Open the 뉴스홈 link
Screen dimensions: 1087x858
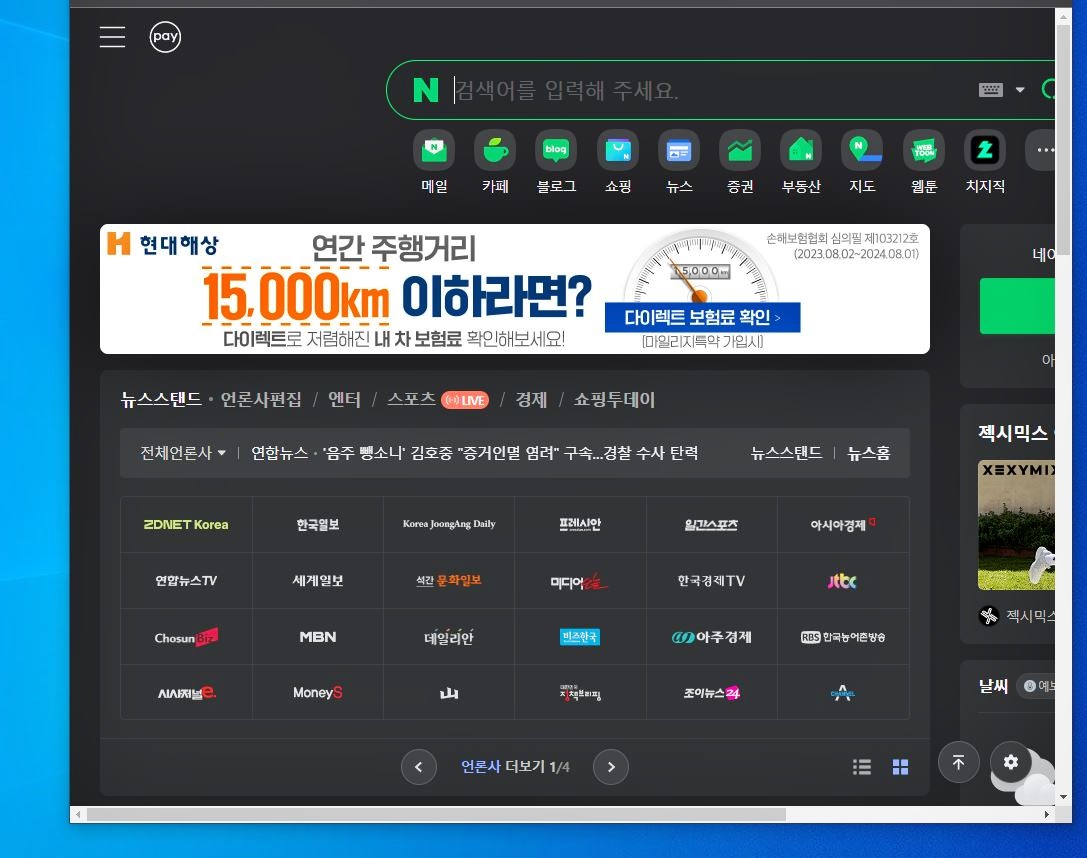869,453
